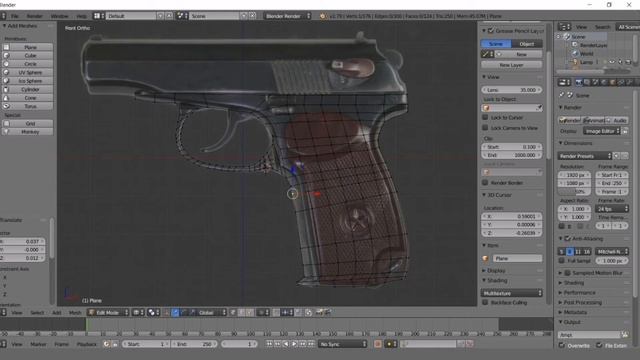Click the item name field Plane
This screenshot has height=360, width=640.
click(x=517, y=258)
